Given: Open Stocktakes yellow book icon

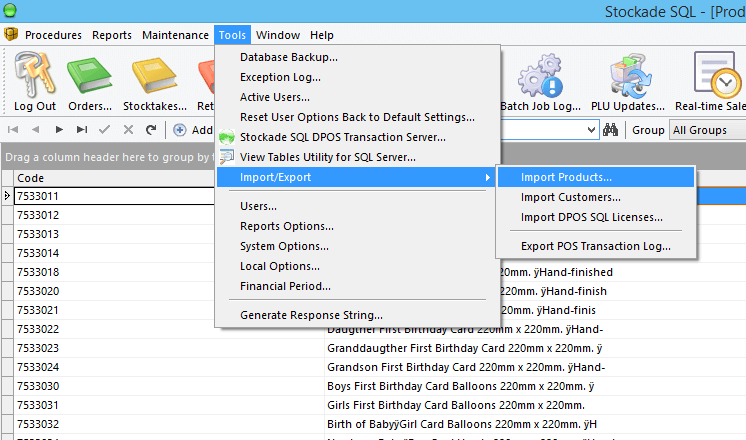Looking at the screenshot, I should point(155,75).
